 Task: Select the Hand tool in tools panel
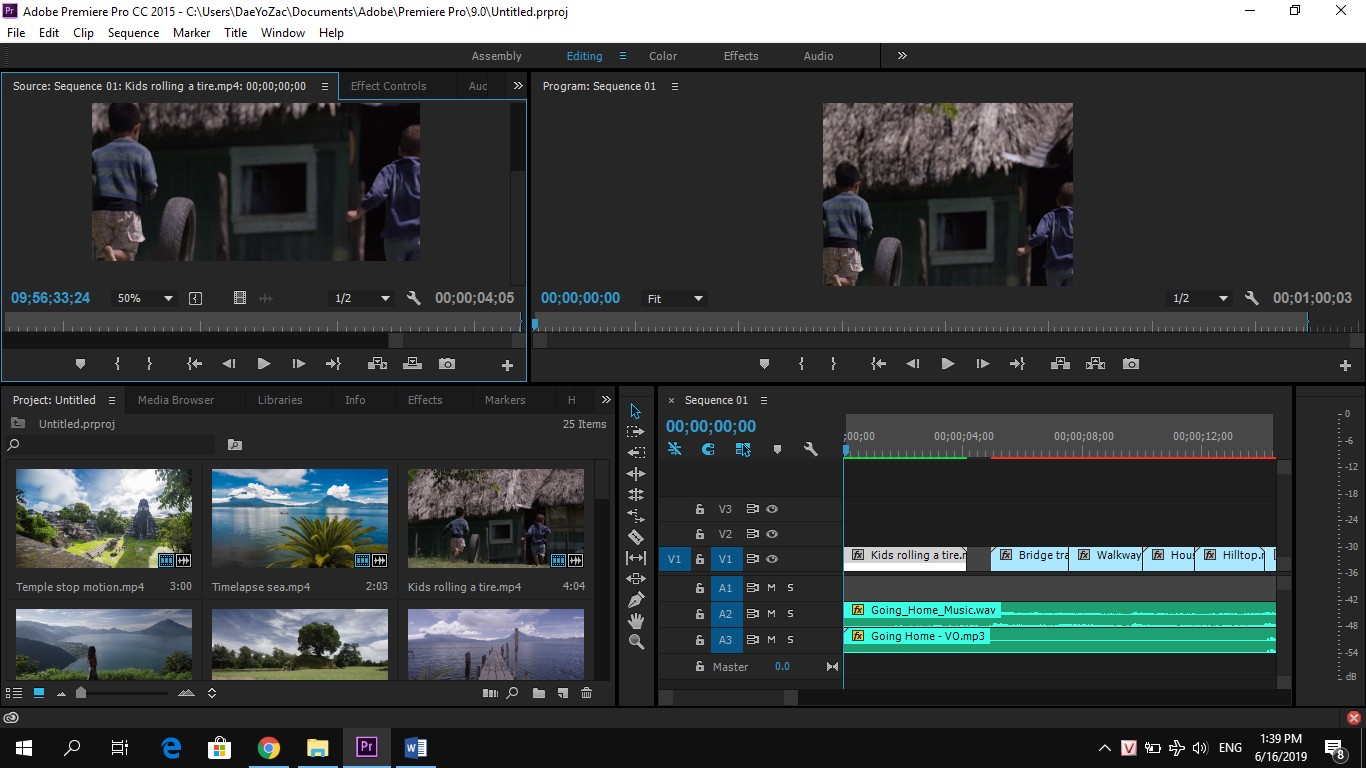(636, 621)
